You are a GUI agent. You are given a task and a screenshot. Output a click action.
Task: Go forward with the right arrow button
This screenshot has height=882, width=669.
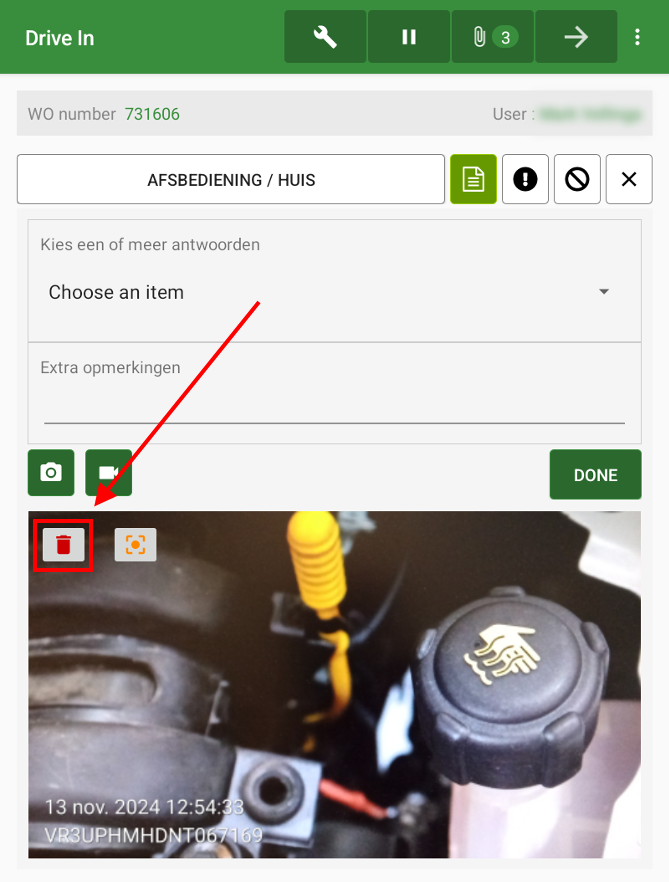(575, 37)
